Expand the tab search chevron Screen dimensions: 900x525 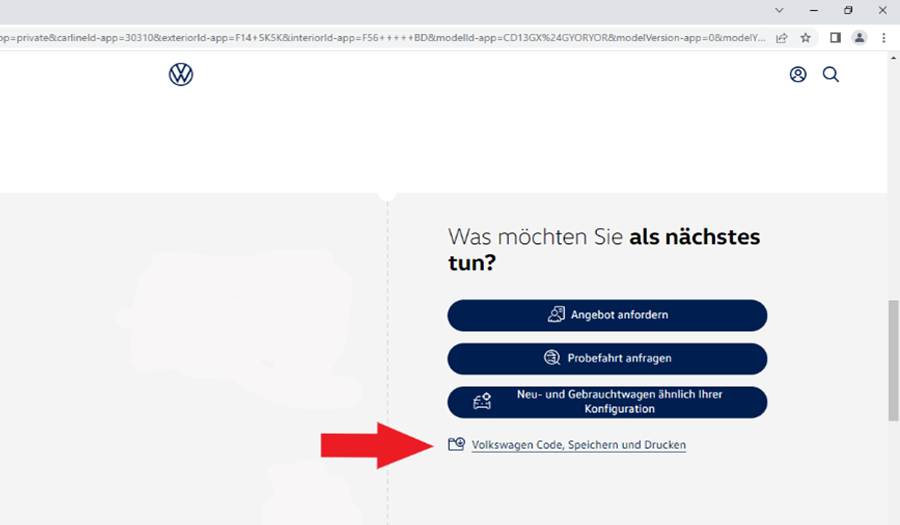coord(779,10)
